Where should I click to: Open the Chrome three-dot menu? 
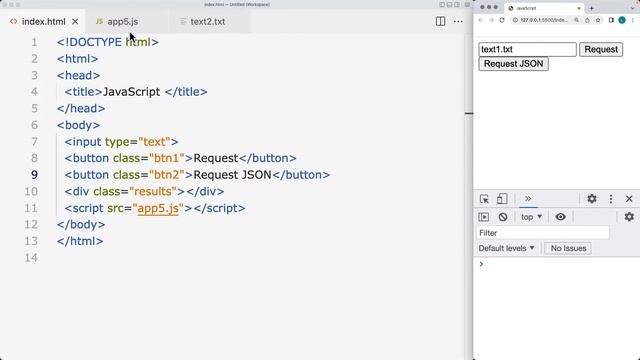coord(633,20)
